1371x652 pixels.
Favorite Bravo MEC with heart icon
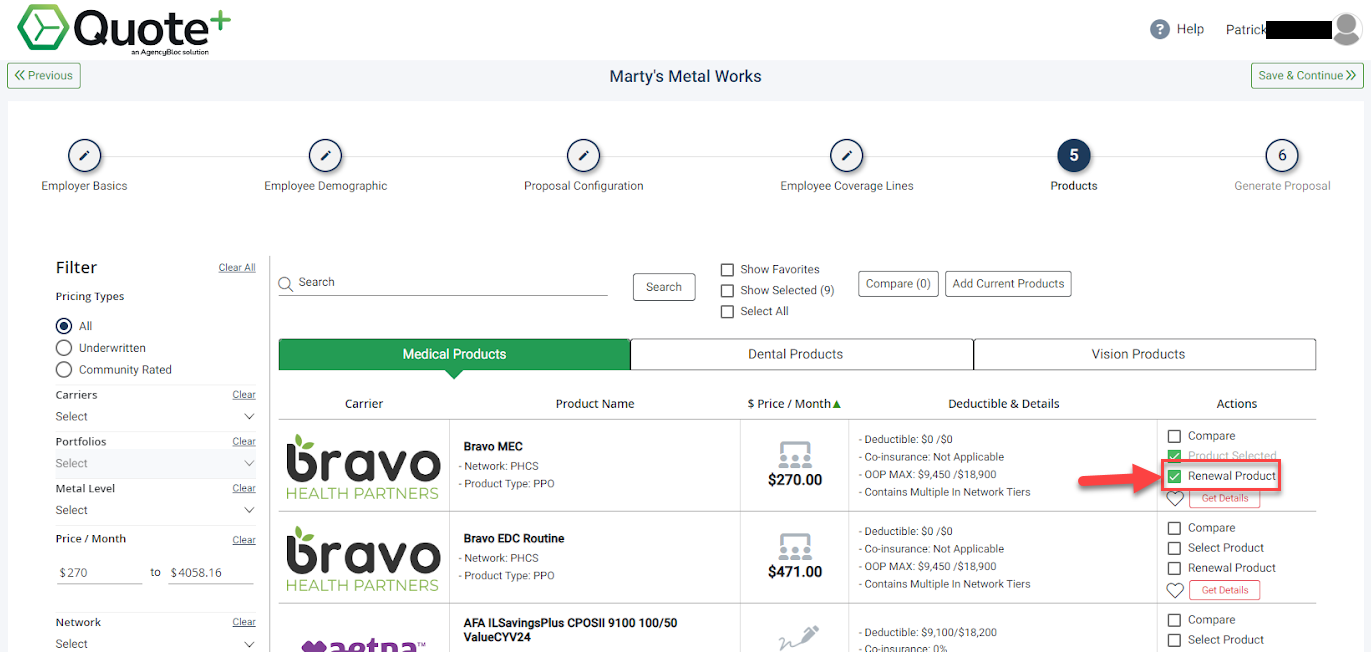(x=1175, y=498)
